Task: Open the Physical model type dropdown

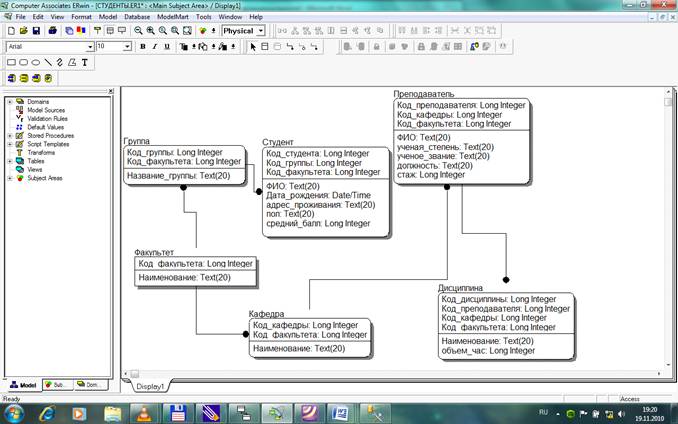Action: tap(260, 31)
